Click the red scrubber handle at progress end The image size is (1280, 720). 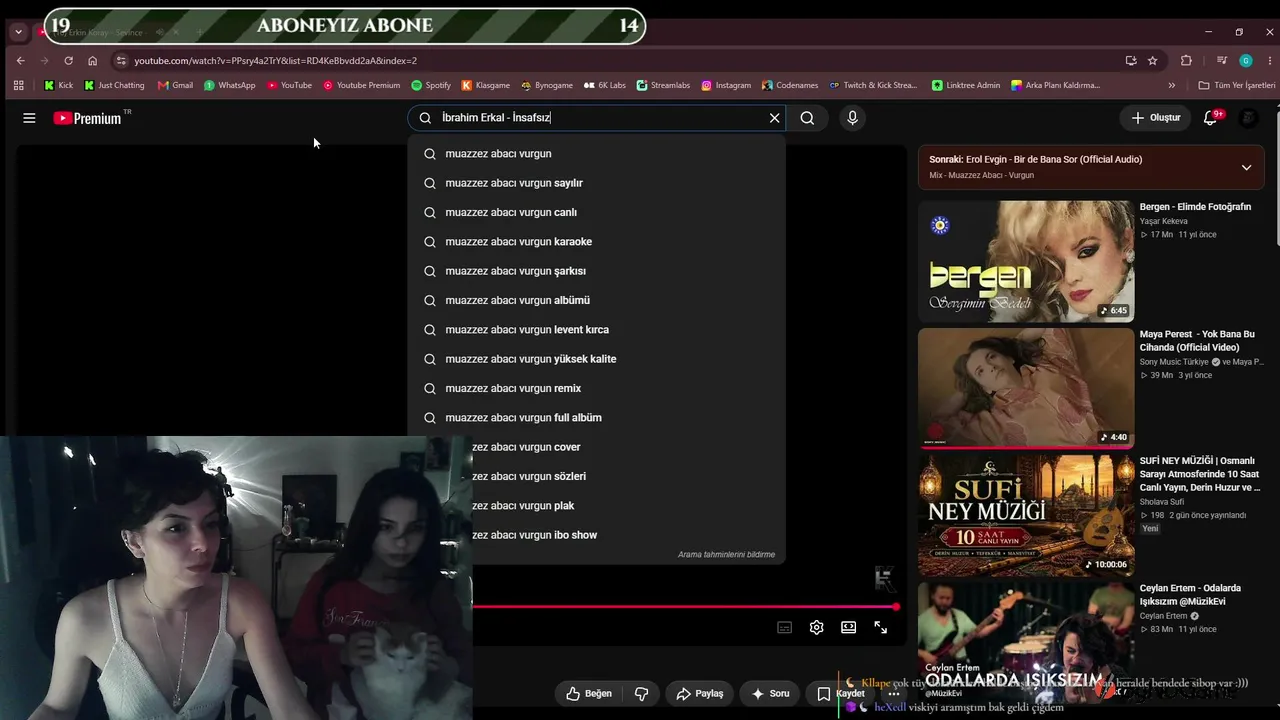click(x=896, y=607)
